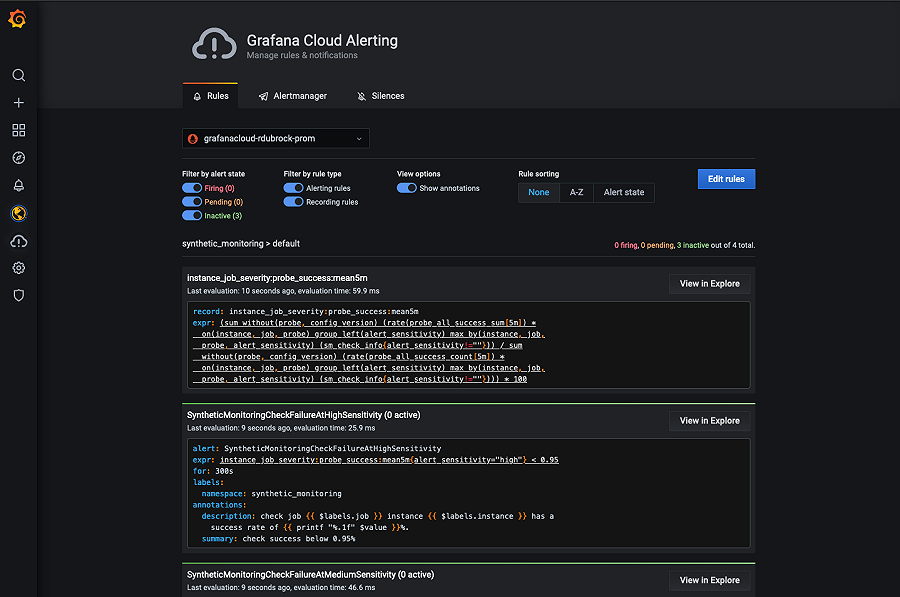
Task: Open the Synthetic Monitoring cloud icon
Action: click(17, 240)
